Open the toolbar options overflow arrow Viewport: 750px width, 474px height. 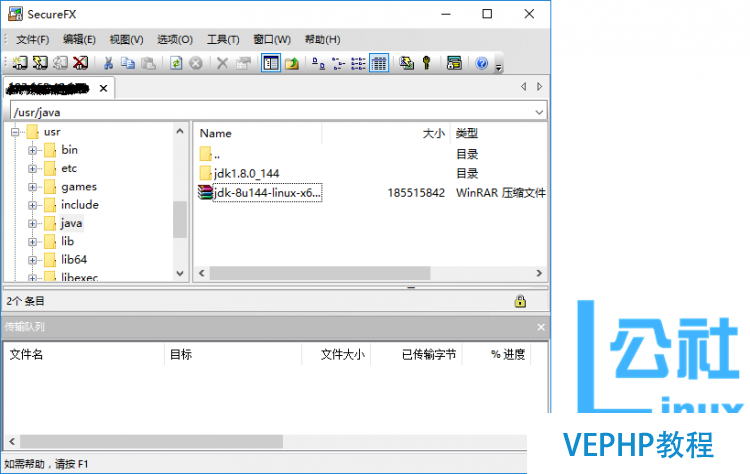point(499,67)
